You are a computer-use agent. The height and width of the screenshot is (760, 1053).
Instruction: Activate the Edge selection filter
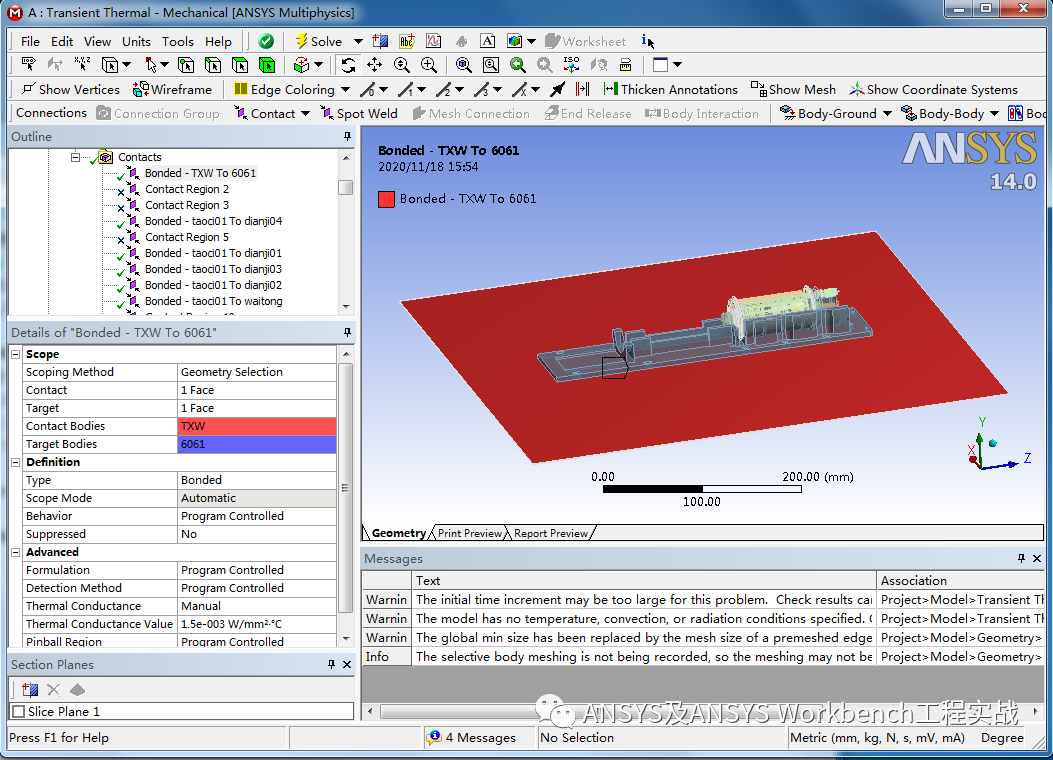[213, 64]
